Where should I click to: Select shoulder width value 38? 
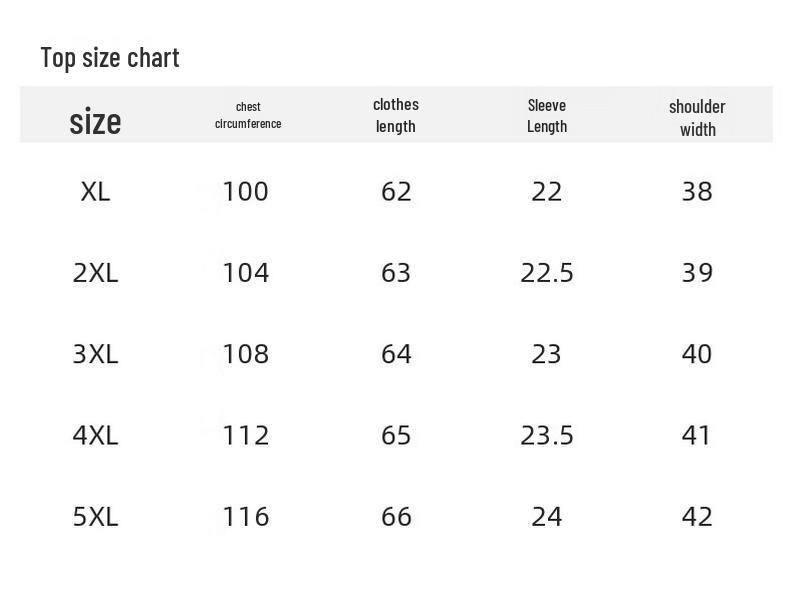click(697, 191)
